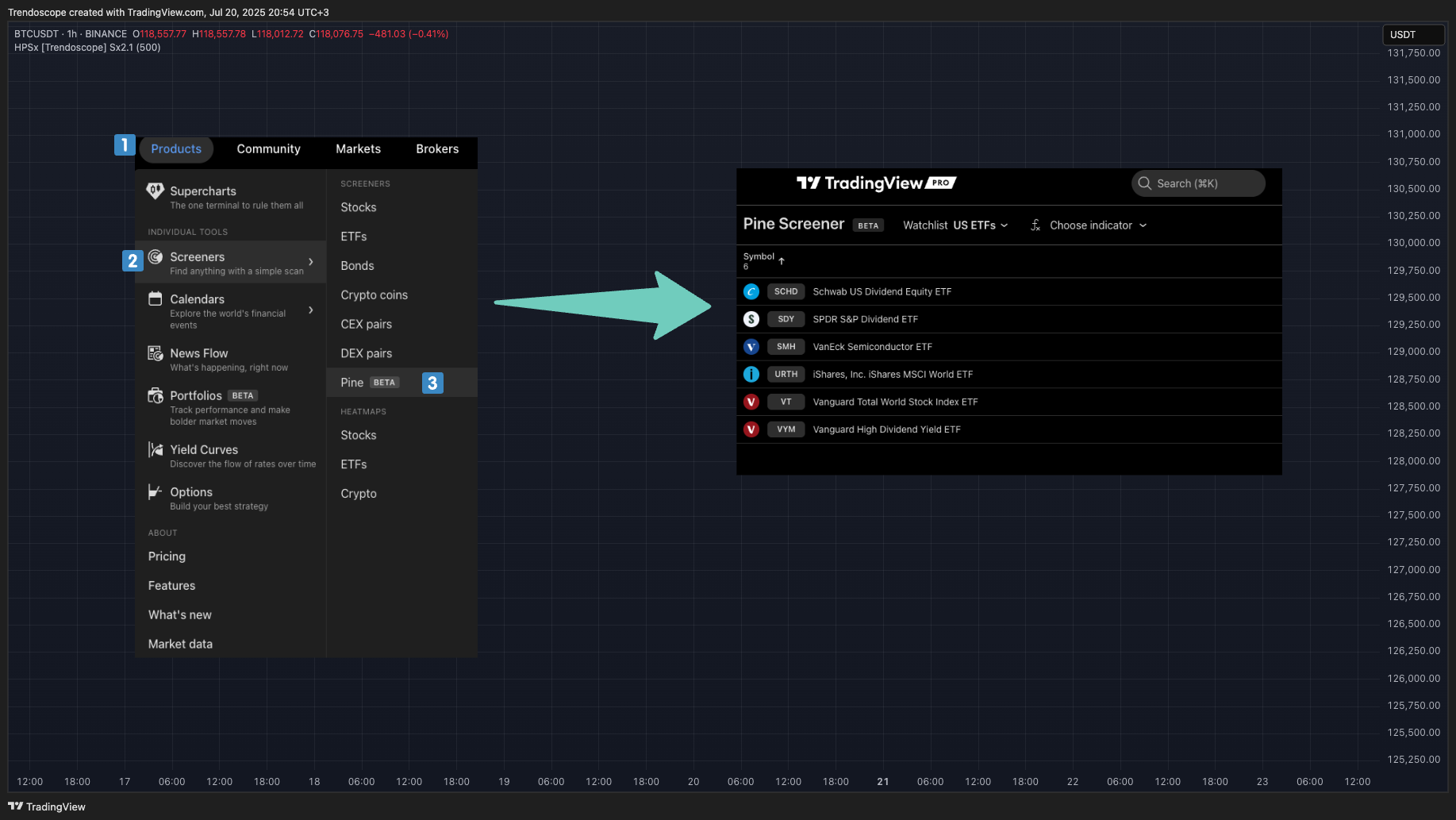Open the Market data link
This screenshot has width=1456, height=820.
coord(180,645)
